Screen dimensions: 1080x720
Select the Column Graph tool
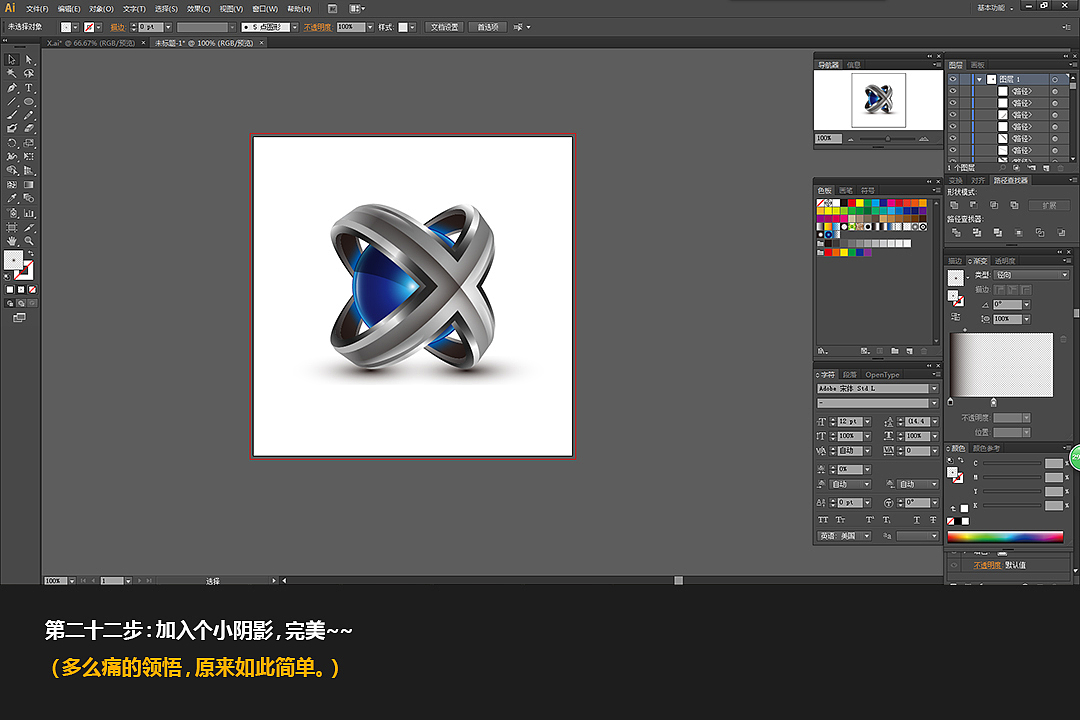29,214
